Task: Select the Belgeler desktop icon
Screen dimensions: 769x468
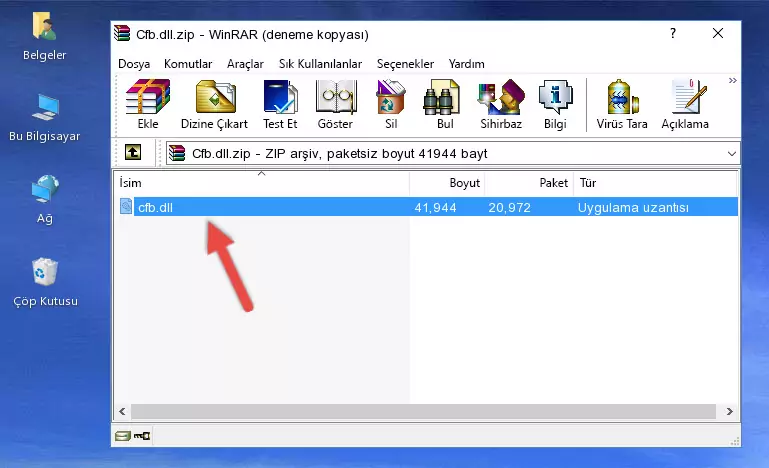Action: click(x=45, y=37)
